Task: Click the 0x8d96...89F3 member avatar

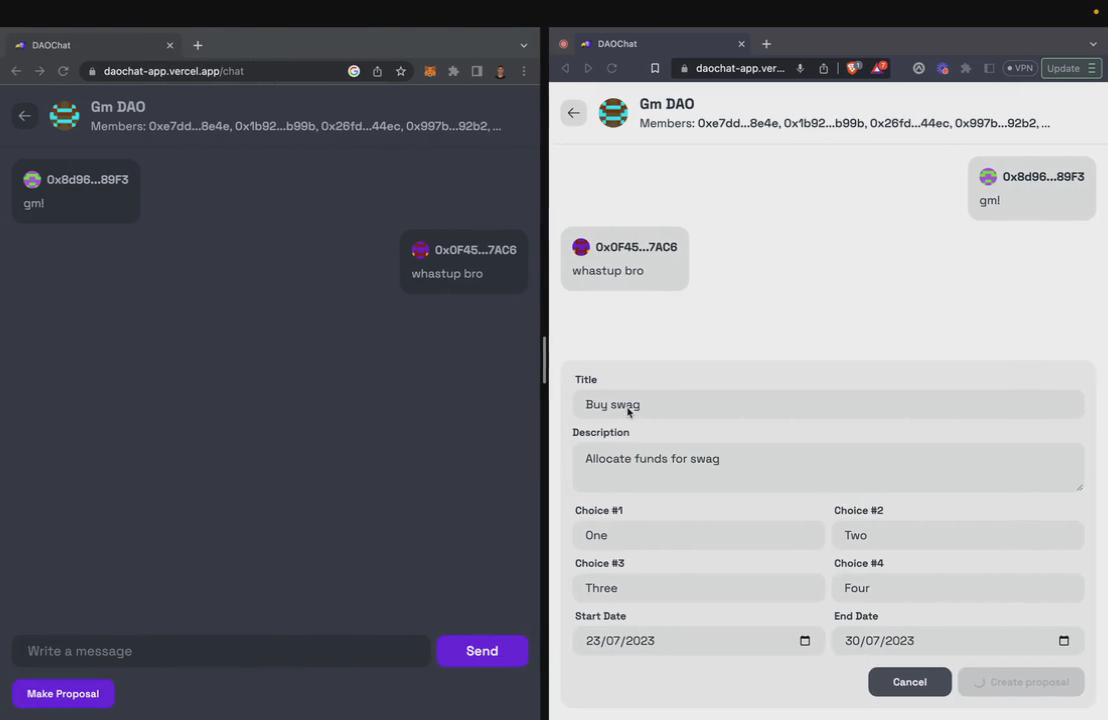Action: 31,179
